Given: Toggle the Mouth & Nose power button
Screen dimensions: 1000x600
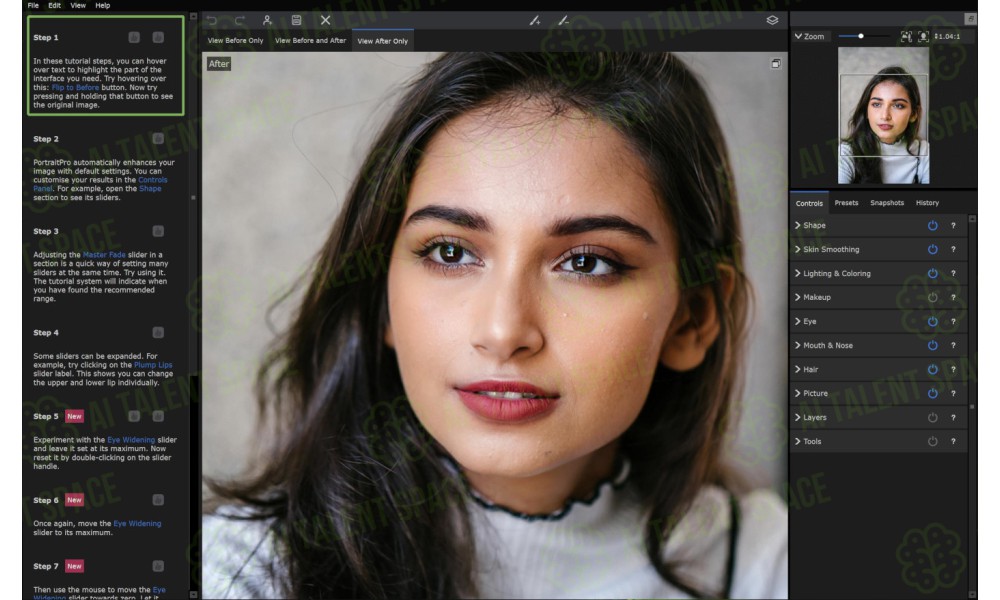Looking at the screenshot, I should pos(932,346).
